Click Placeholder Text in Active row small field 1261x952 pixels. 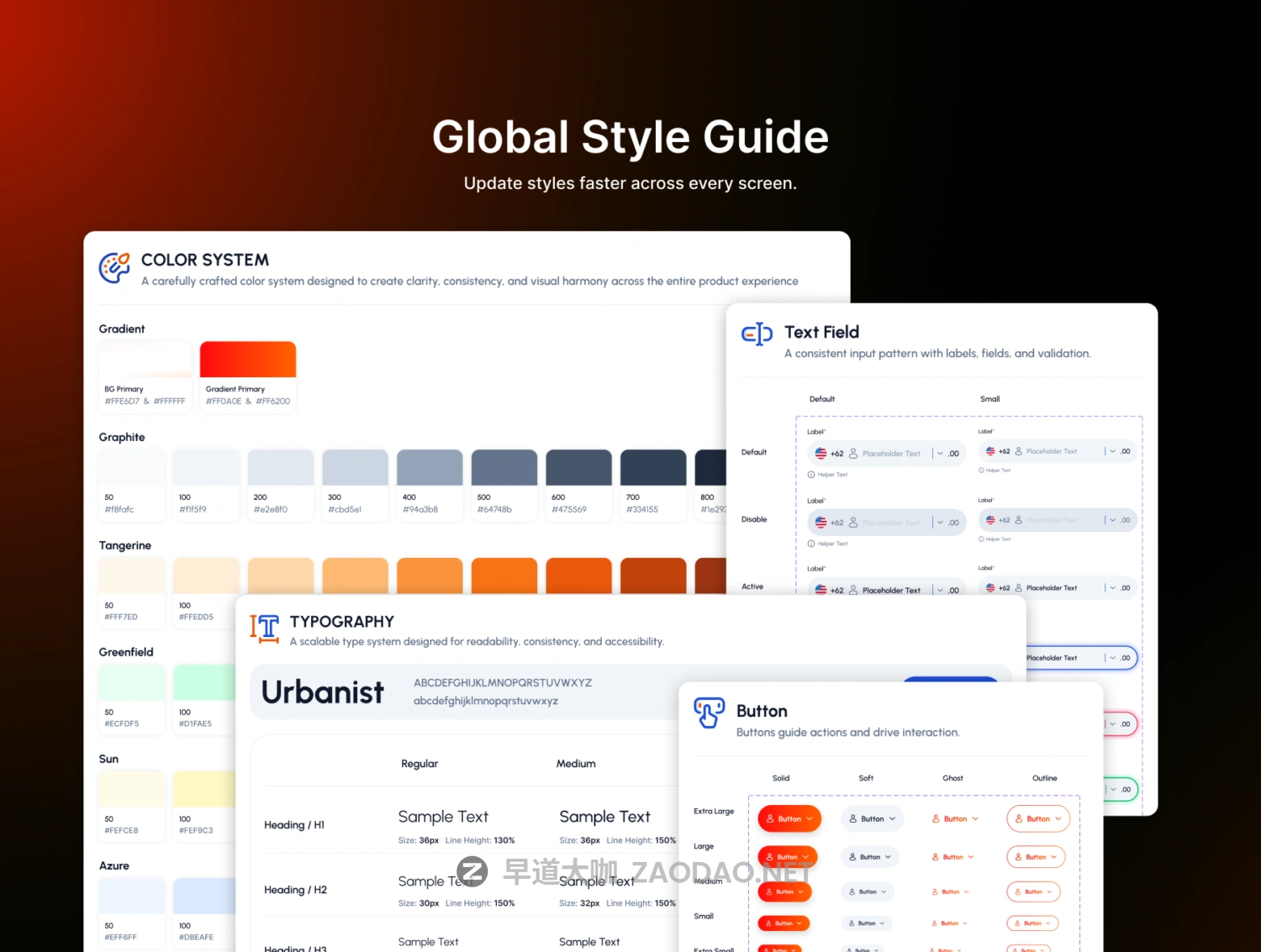point(1052,588)
